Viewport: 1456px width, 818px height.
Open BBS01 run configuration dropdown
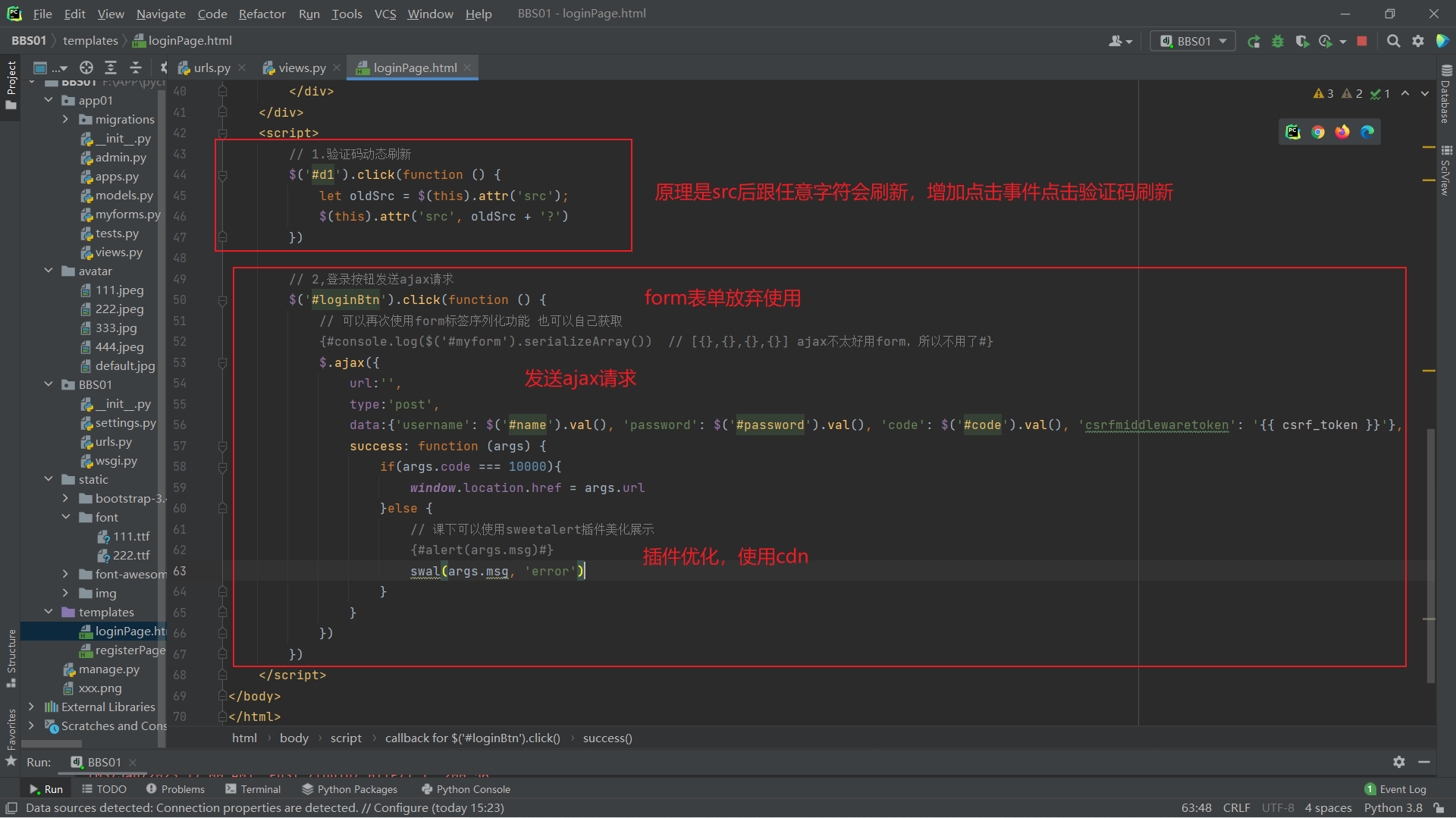[x=1192, y=41]
